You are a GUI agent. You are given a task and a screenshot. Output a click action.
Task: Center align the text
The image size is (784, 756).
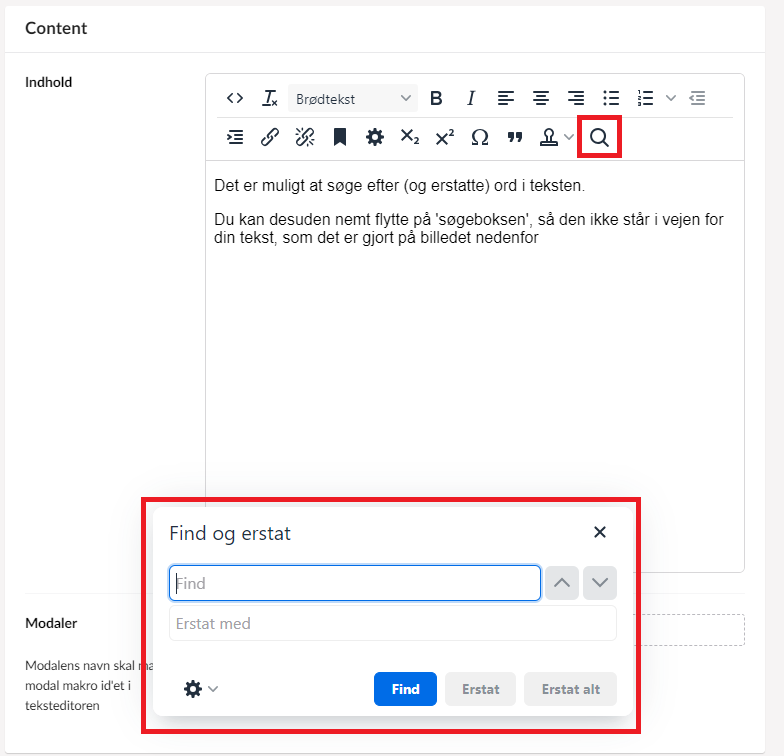[541, 98]
